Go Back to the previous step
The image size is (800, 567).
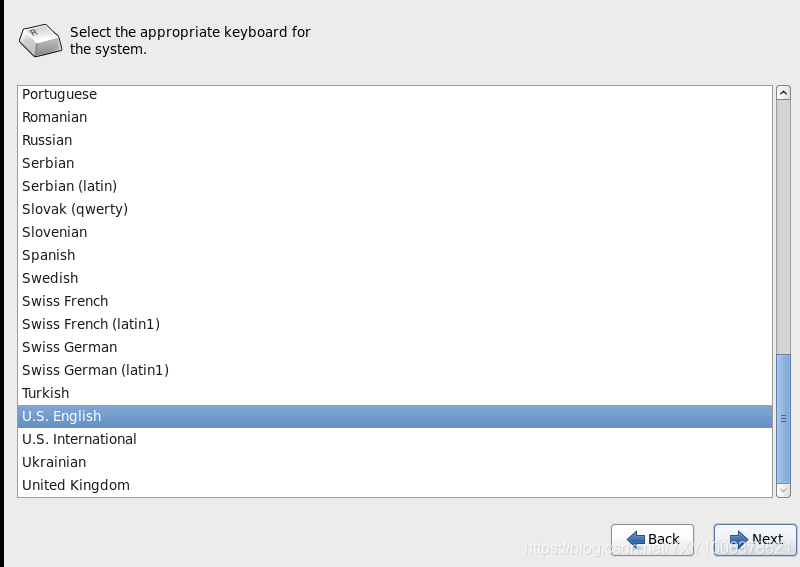tap(653, 539)
